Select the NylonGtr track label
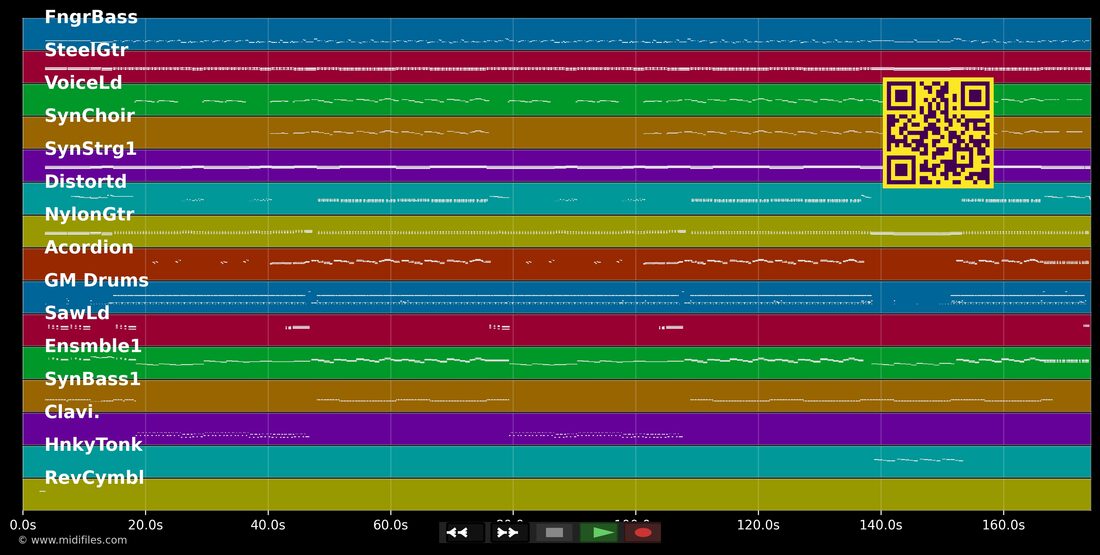The width and height of the screenshot is (1100, 555). 89,214
